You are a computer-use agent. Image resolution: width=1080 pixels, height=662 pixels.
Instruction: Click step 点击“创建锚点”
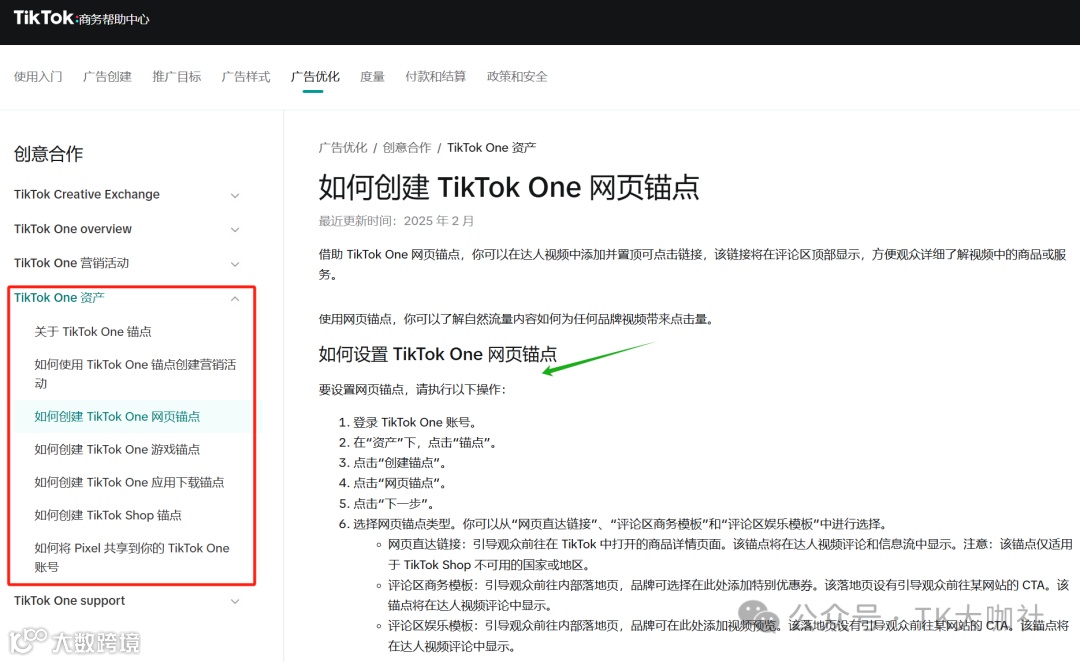pos(402,463)
